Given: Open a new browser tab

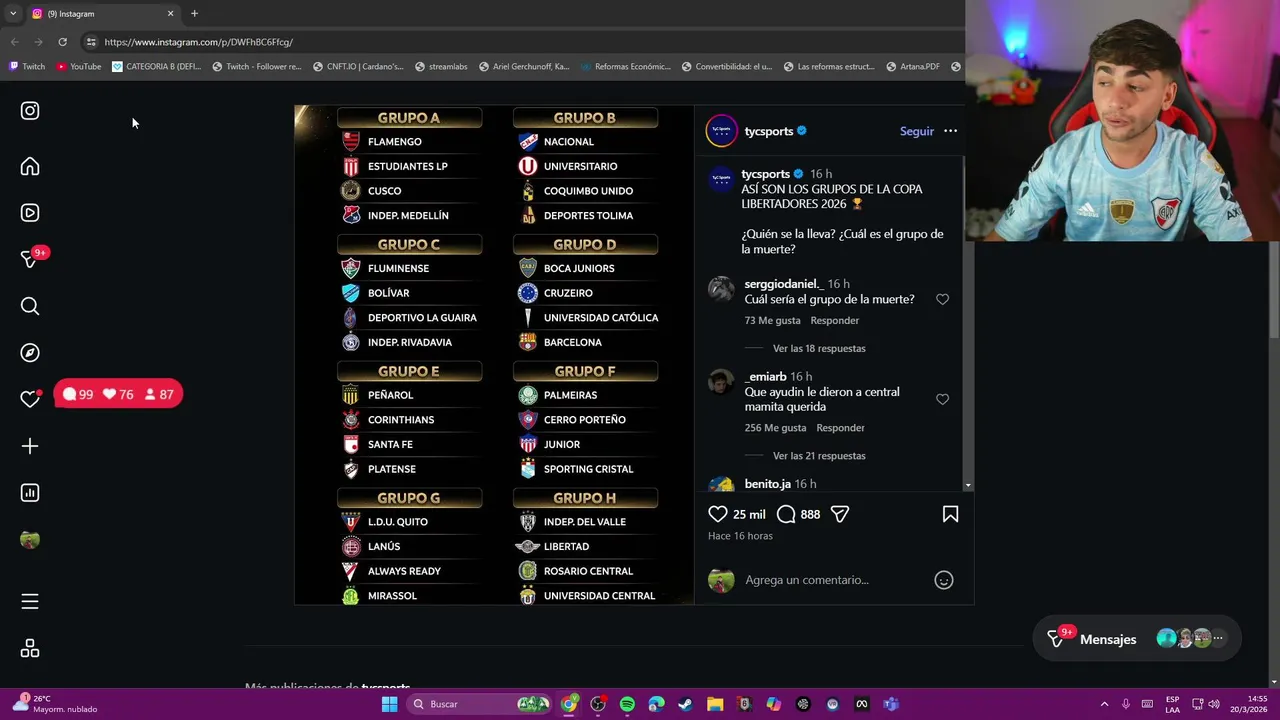Looking at the screenshot, I should coord(194,14).
